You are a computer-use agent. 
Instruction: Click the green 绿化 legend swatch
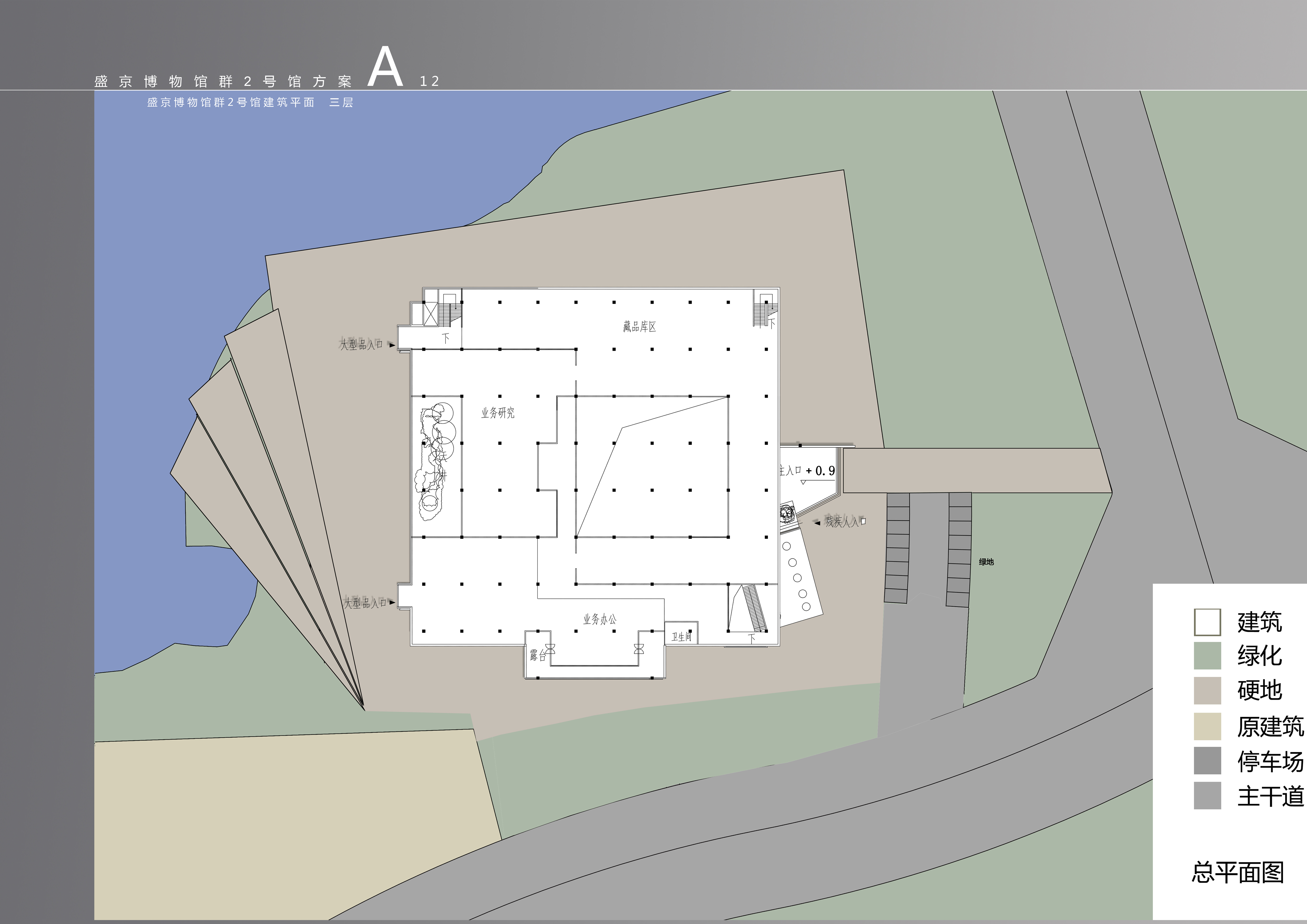(x=1207, y=655)
